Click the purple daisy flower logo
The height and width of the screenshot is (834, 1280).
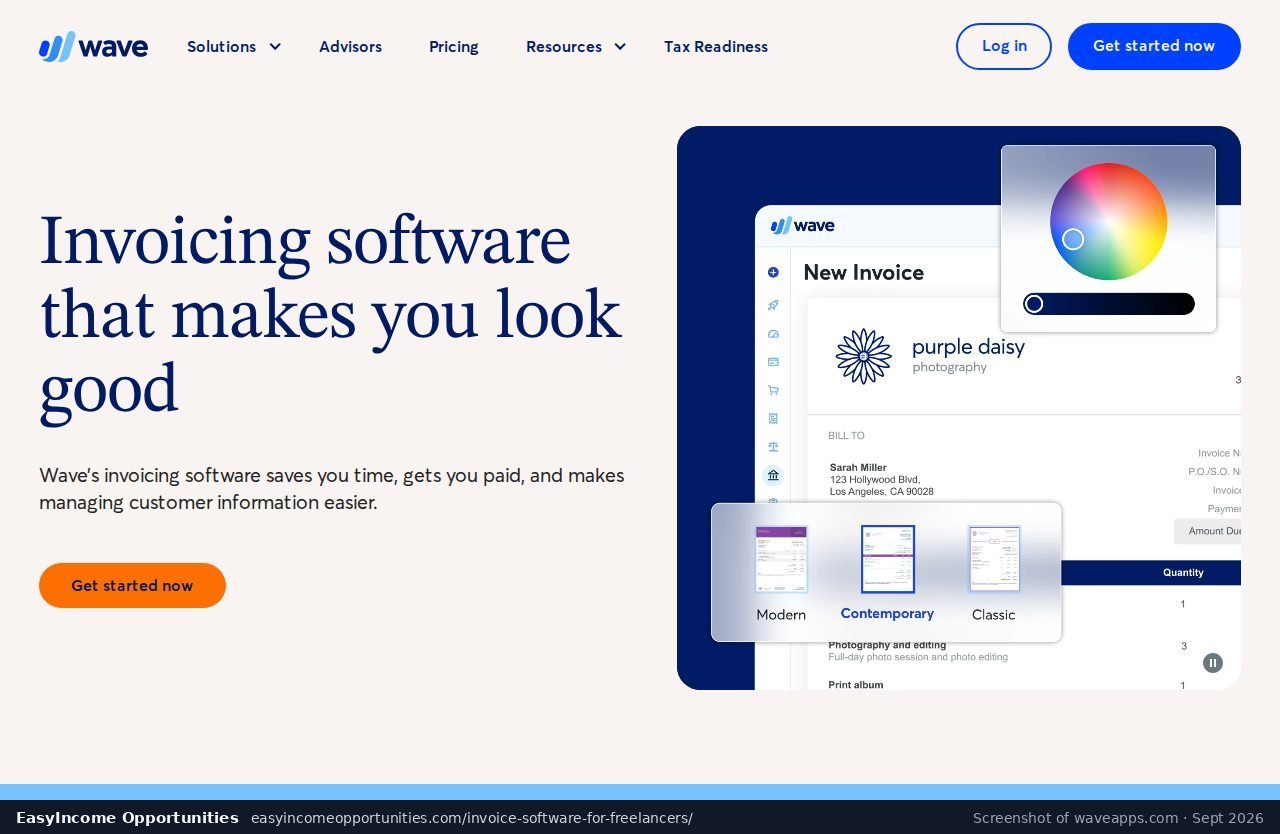[x=863, y=356]
